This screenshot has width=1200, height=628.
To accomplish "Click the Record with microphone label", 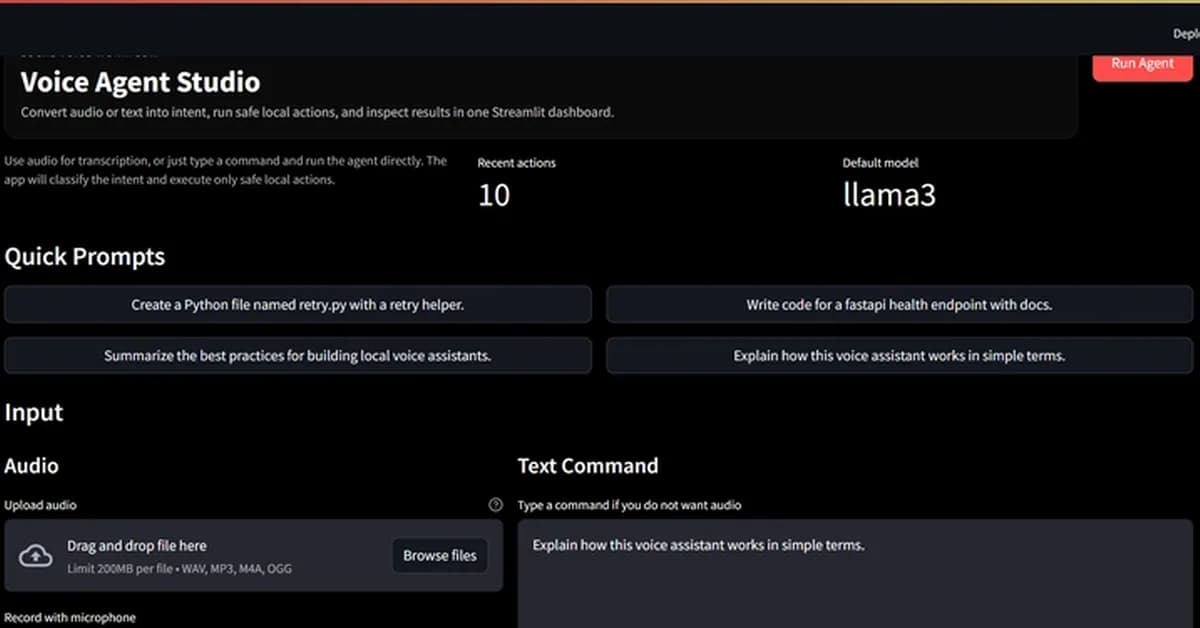I will (70, 617).
